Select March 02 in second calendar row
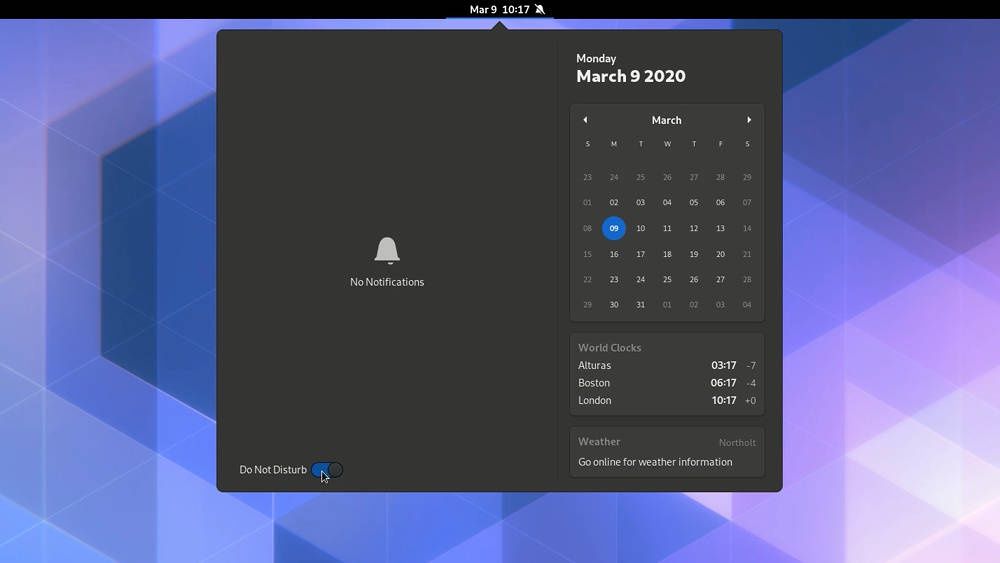This screenshot has height=563, width=1000. (614, 203)
